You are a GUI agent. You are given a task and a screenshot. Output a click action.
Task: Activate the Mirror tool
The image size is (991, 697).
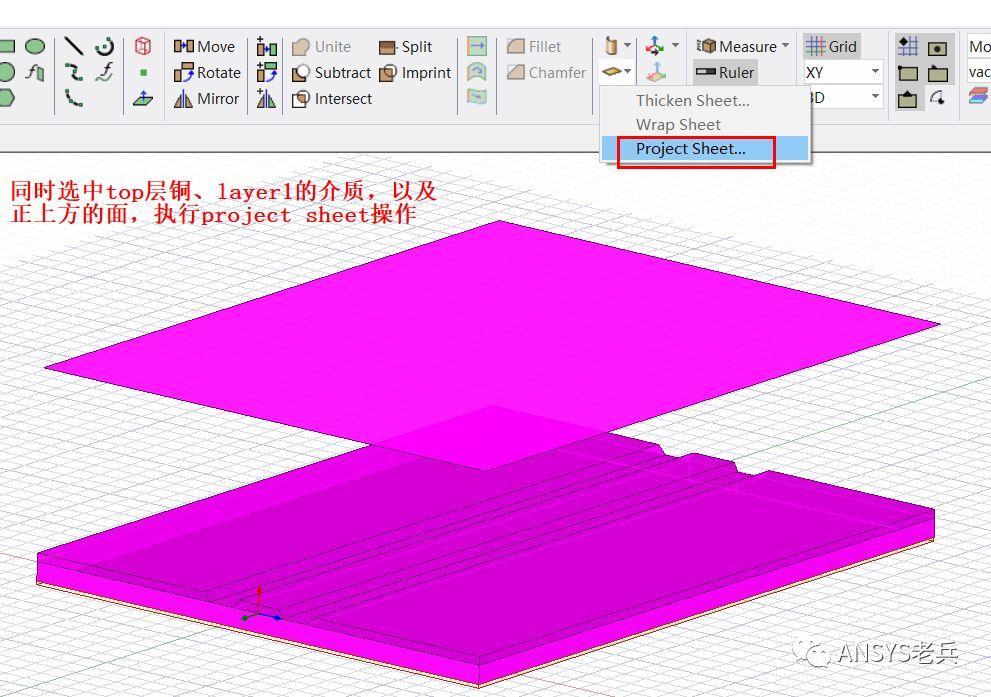205,99
